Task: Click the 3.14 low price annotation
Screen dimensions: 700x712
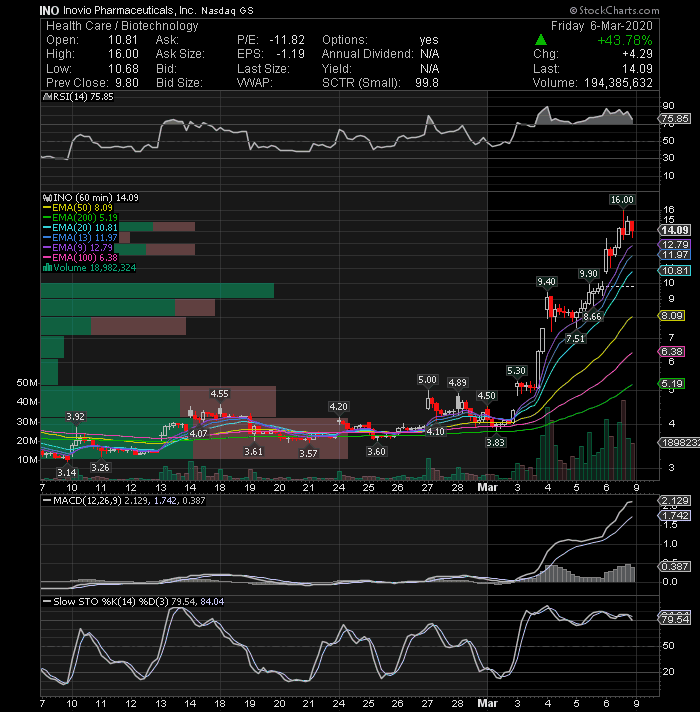Action: tap(67, 472)
